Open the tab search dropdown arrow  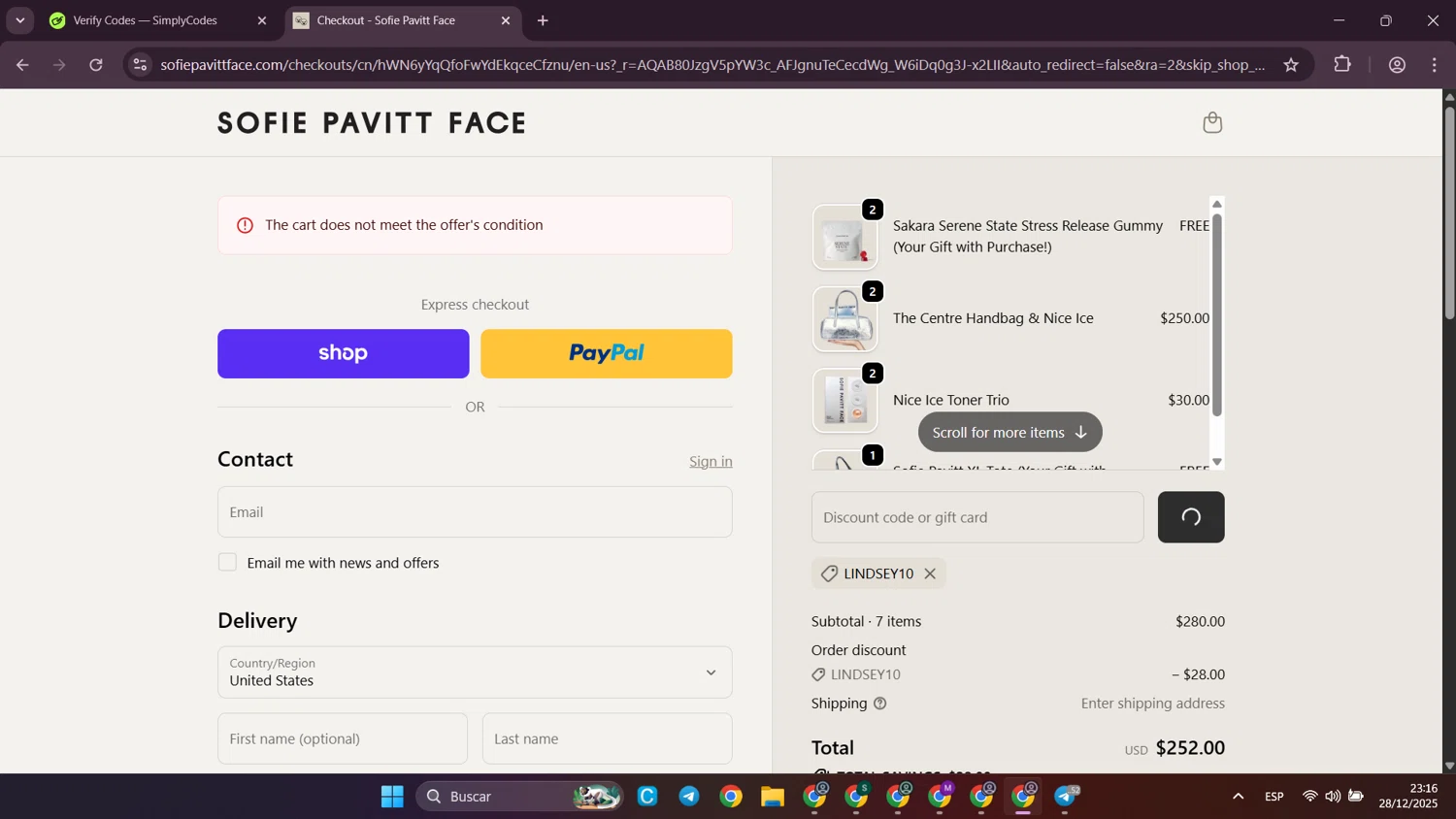[x=19, y=20]
